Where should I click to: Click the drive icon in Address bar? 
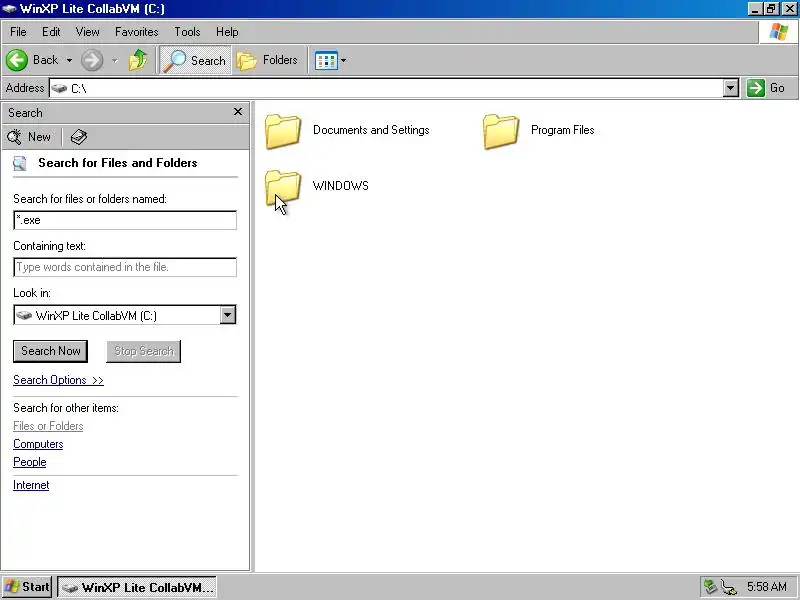tap(59, 88)
